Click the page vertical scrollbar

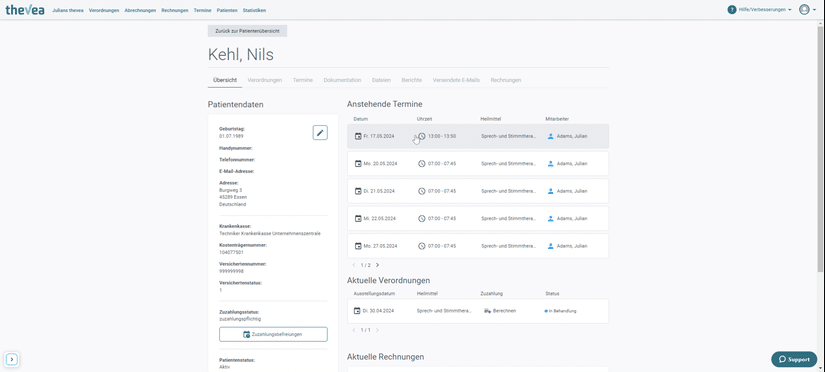(821, 147)
